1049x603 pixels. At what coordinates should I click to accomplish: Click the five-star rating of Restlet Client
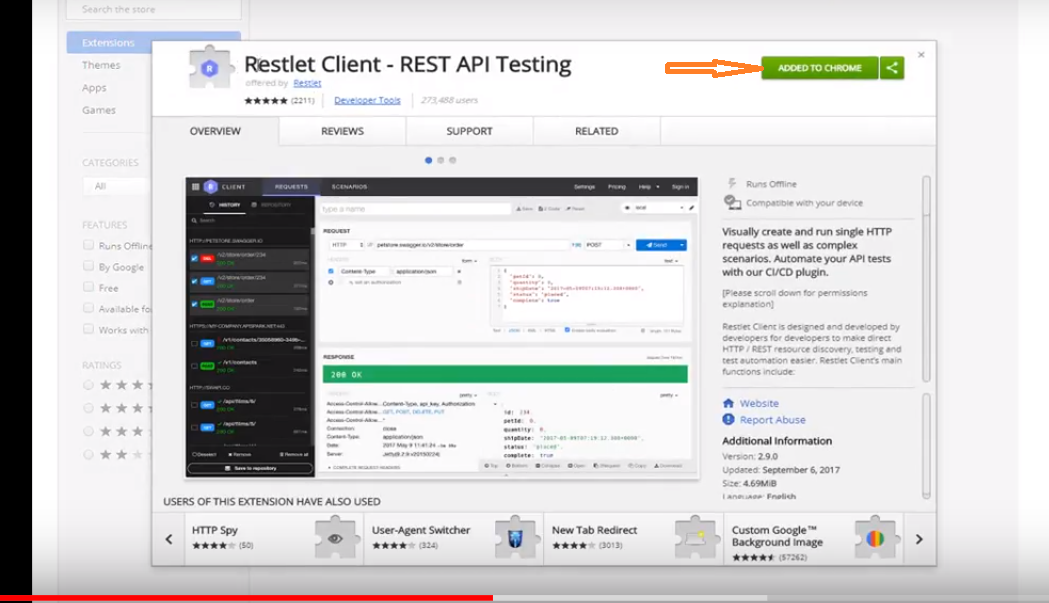(x=266, y=100)
